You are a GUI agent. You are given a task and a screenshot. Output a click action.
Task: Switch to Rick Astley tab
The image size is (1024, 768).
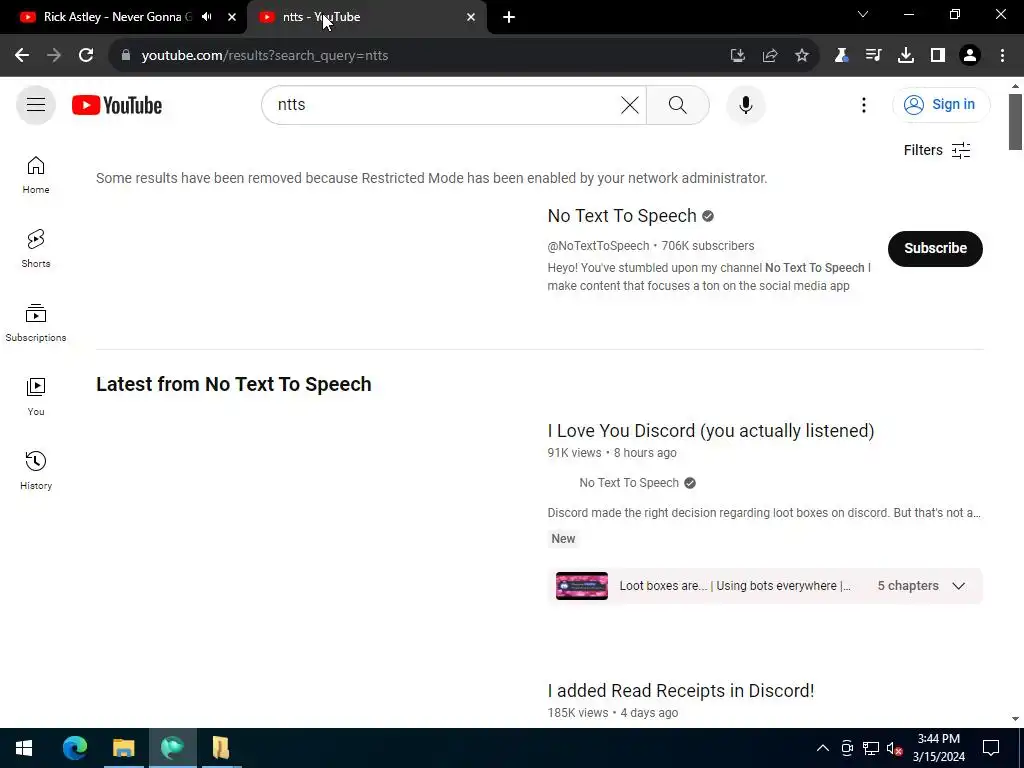click(118, 17)
